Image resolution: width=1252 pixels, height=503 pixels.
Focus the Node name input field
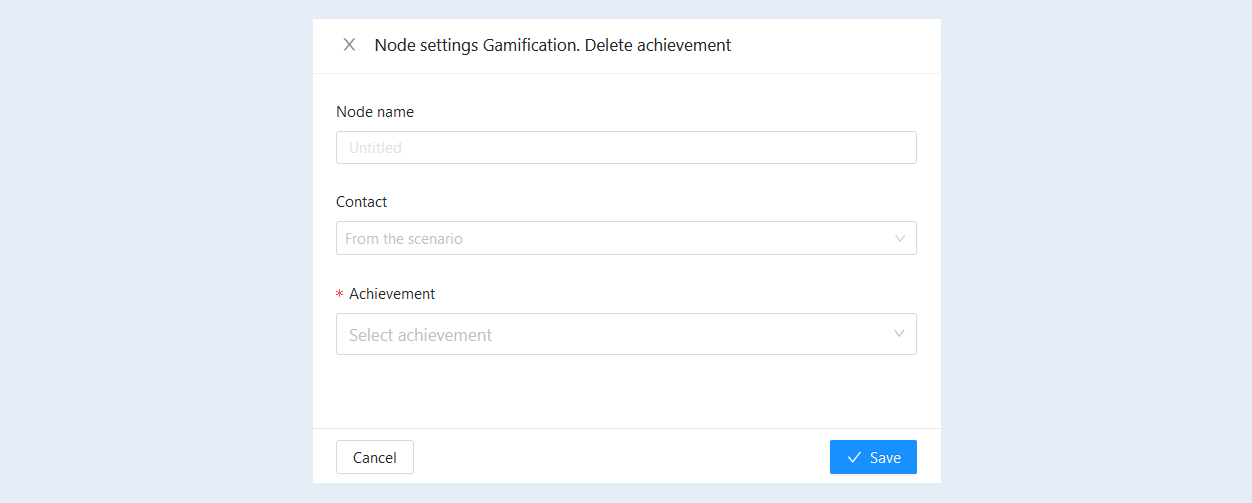[626, 147]
